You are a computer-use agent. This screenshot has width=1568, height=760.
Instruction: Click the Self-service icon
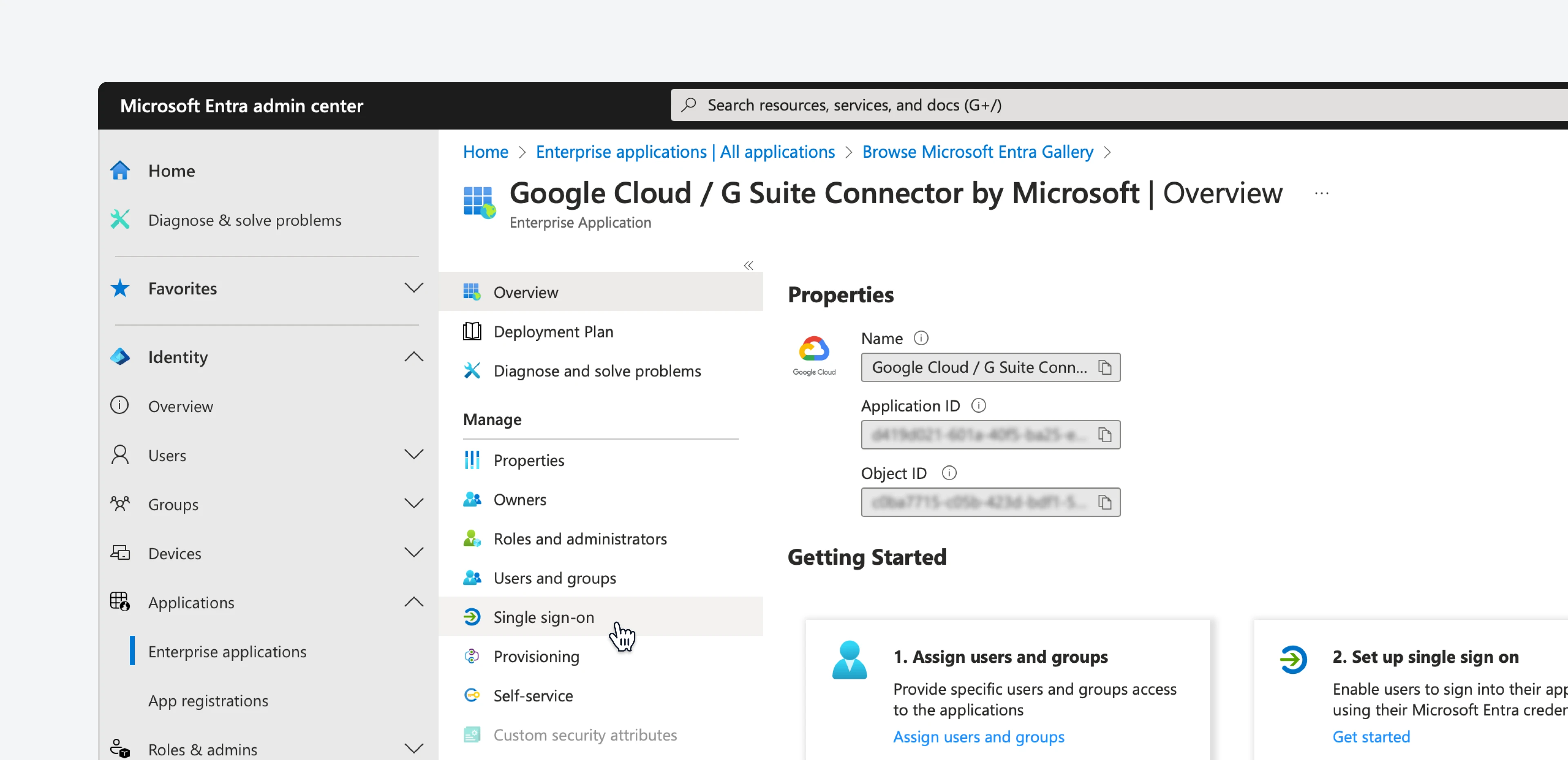coord(472,695)
